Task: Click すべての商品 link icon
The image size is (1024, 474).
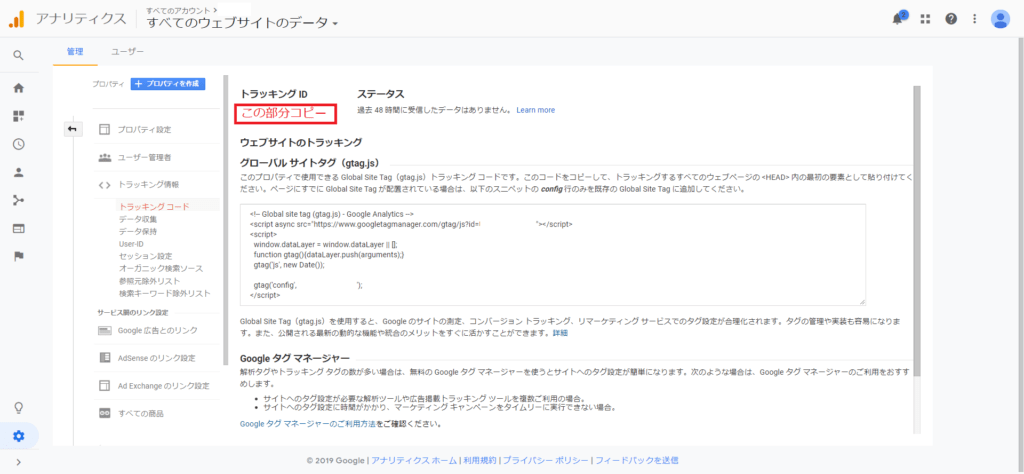Action: [104, 413]
